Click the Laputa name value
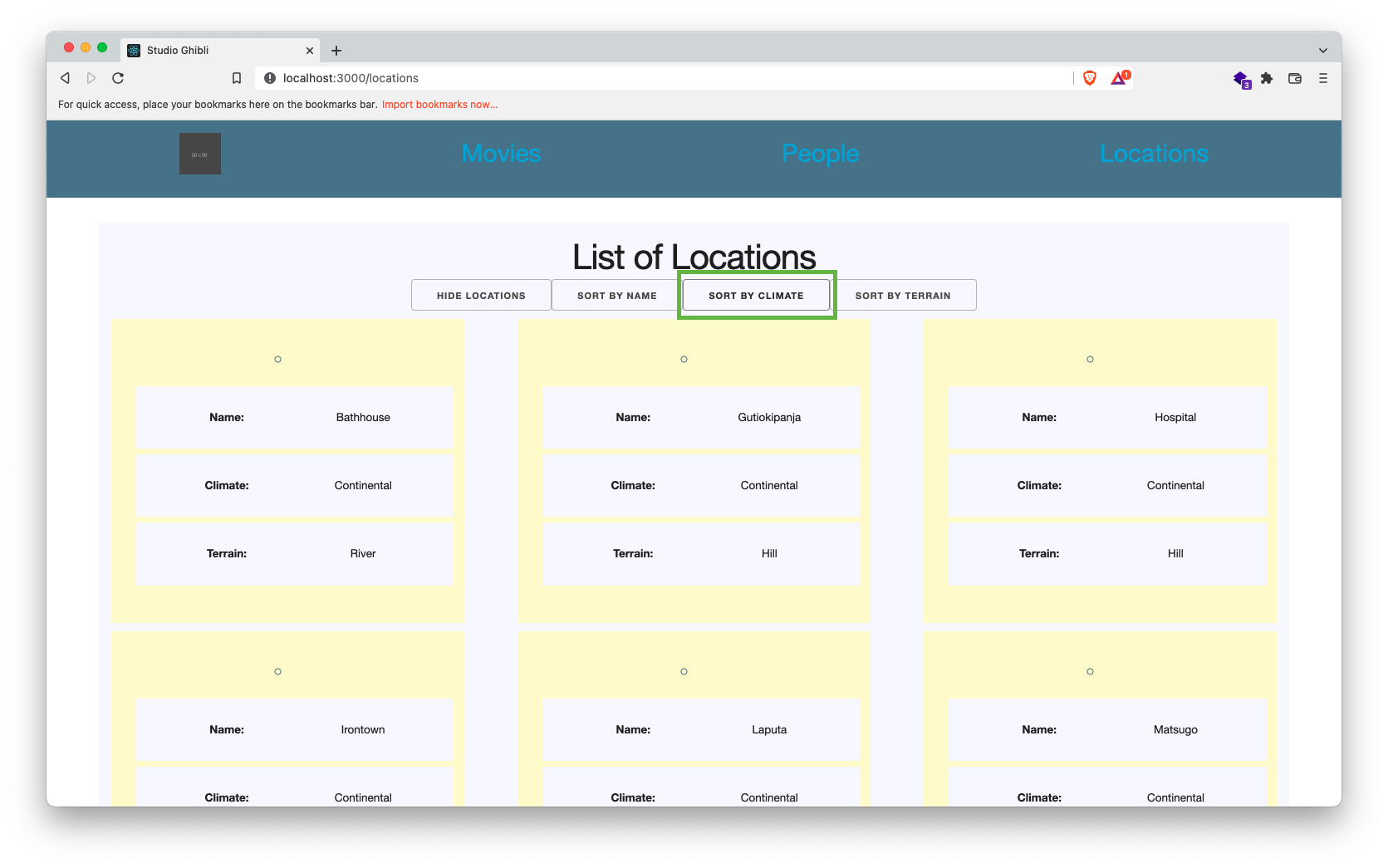The image size is (1388, 868). pos(769,729)
